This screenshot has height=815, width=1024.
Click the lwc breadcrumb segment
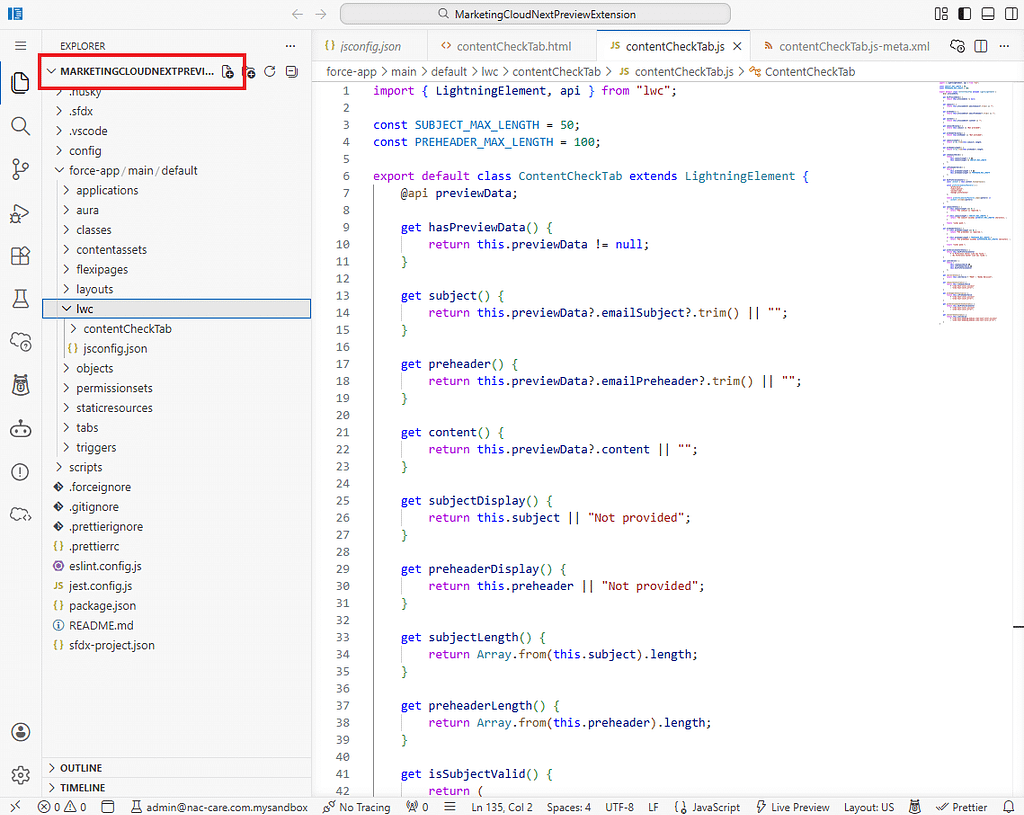click(x=490, y=72)
